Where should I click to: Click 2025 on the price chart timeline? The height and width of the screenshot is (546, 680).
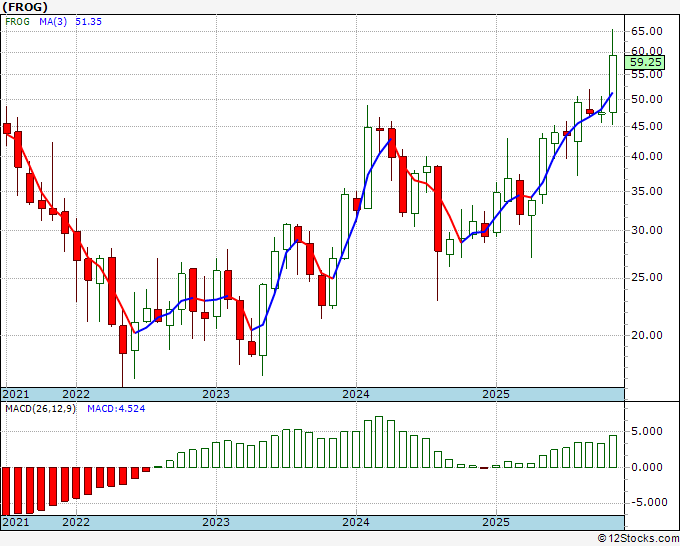click(496, 394)
